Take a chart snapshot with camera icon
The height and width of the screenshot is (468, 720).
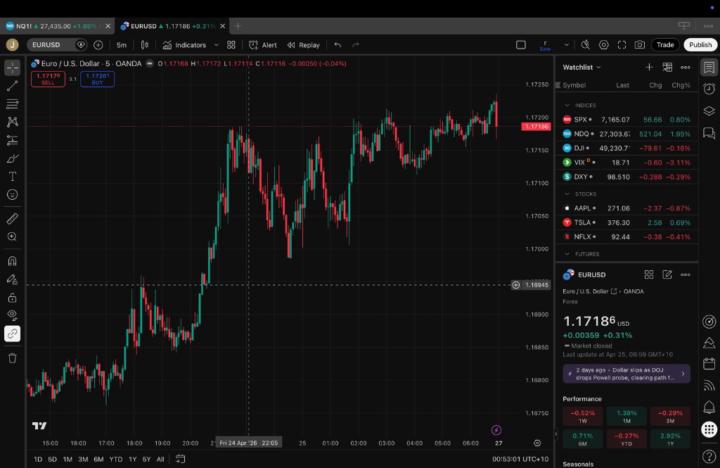[x=640, y=45]
